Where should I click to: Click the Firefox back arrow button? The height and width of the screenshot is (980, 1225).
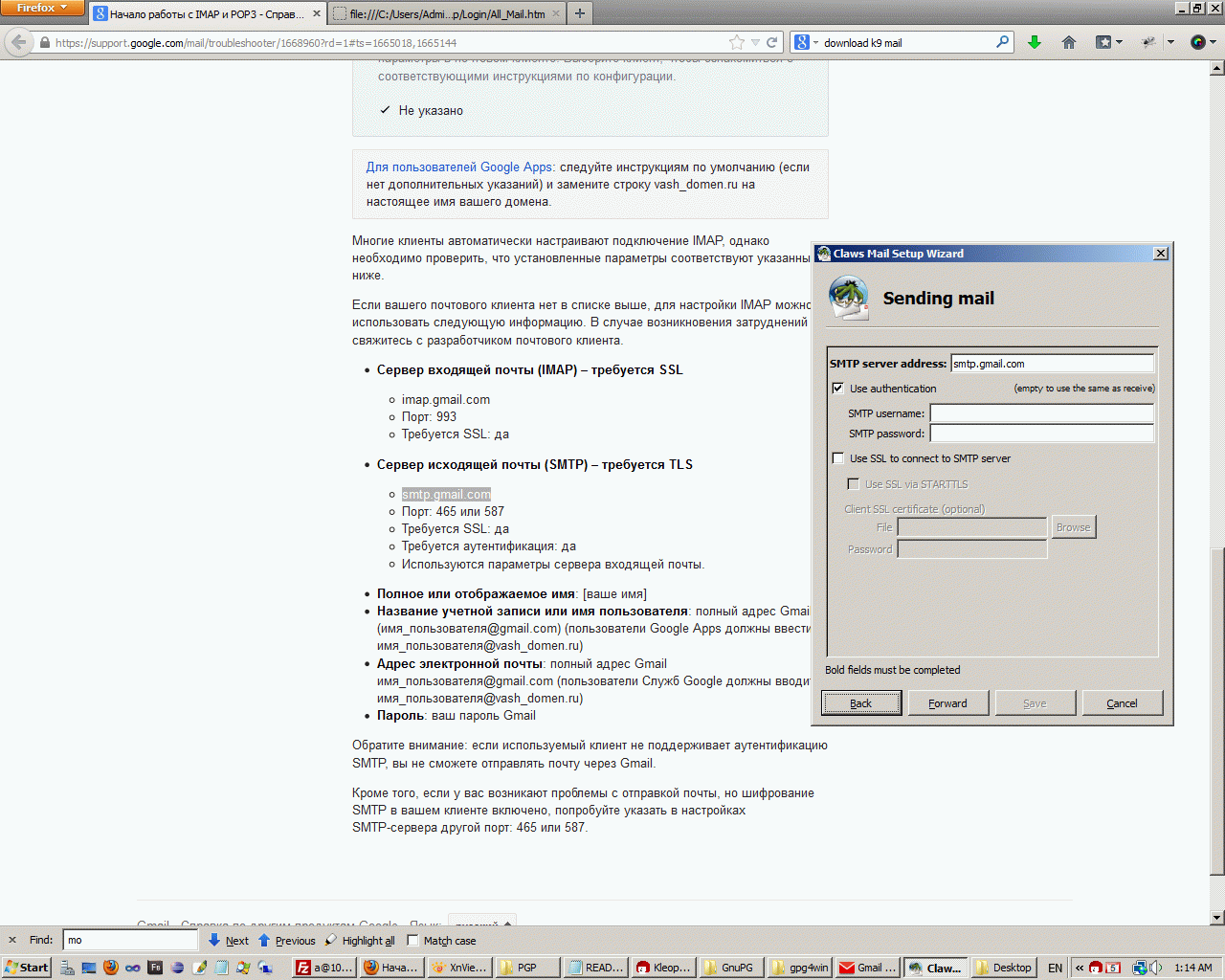pyautogui.click(x=18, y=42)
